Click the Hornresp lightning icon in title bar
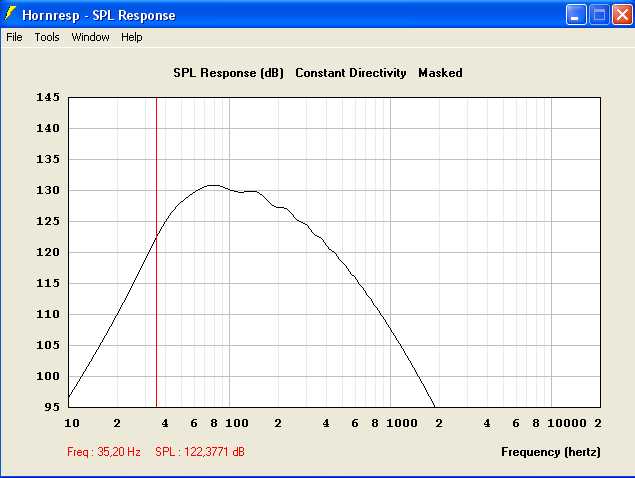Image resolution: width=635 pixels, height=478 pixels. 10,14
